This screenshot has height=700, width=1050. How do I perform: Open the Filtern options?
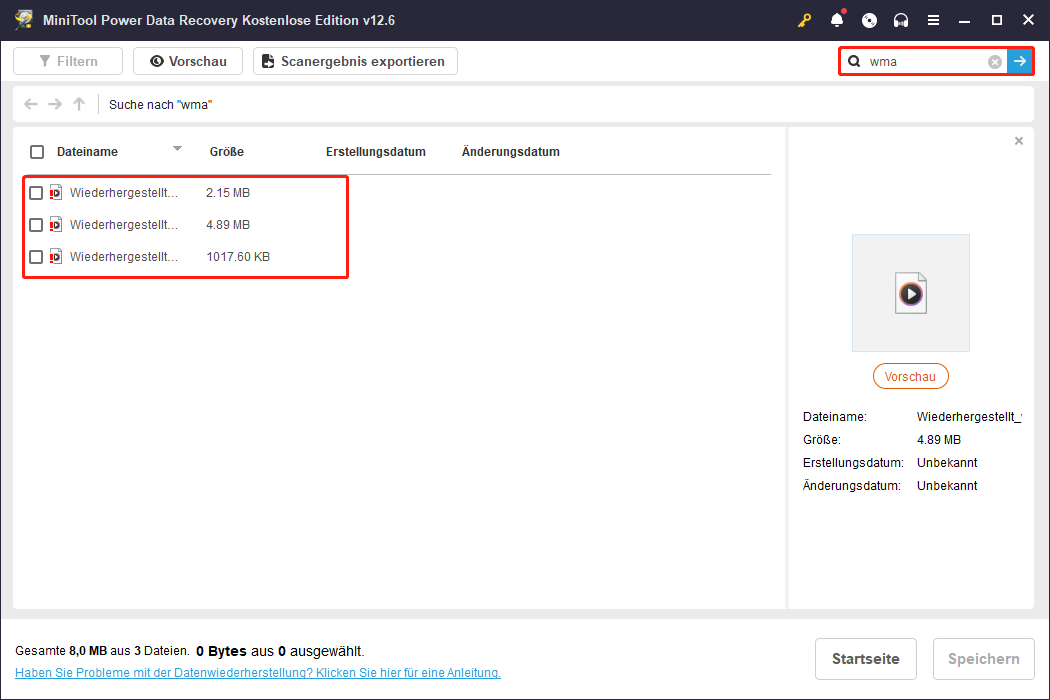coord(68,61)
